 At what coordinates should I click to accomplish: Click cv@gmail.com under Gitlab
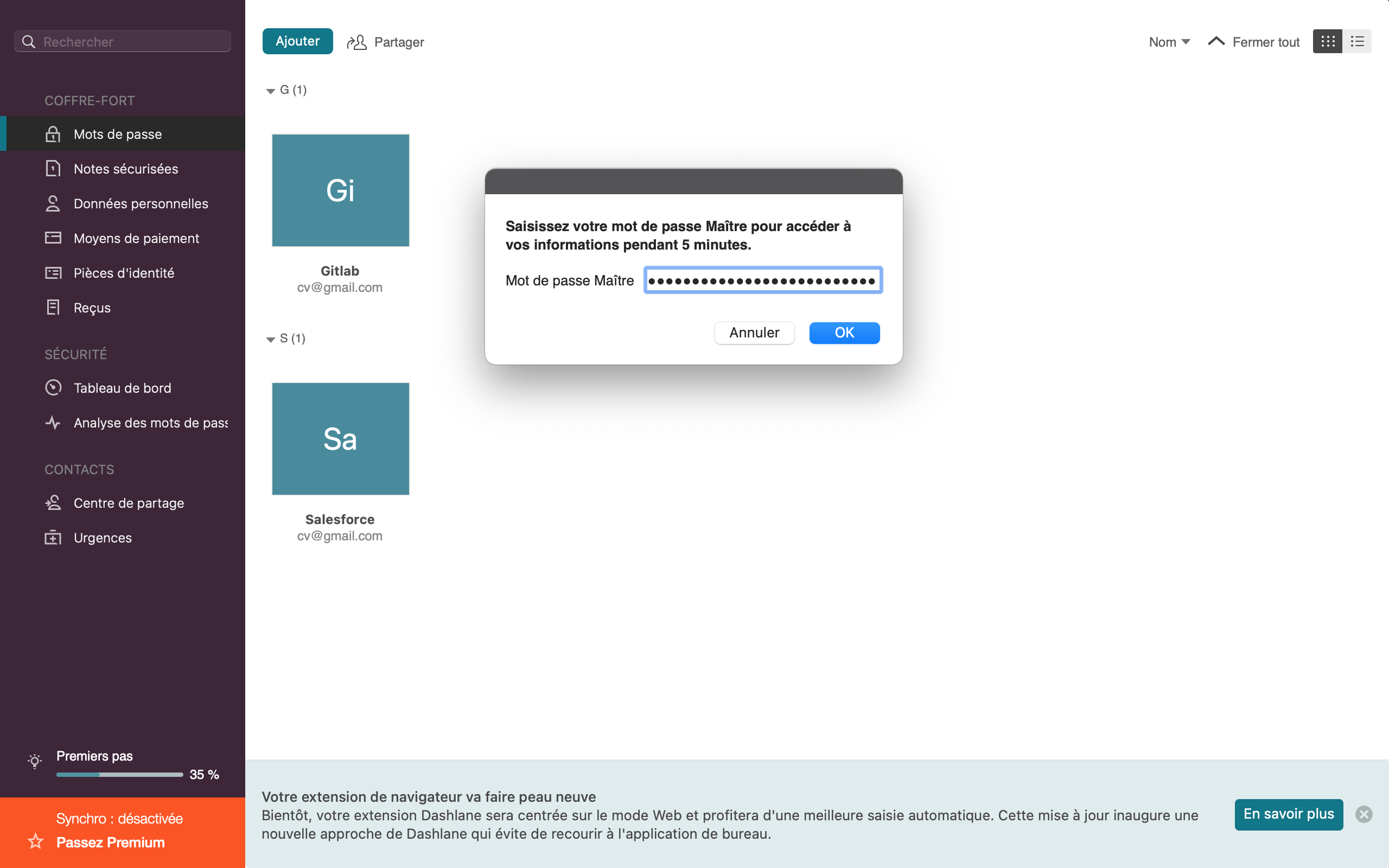click(x=340, y=287)
